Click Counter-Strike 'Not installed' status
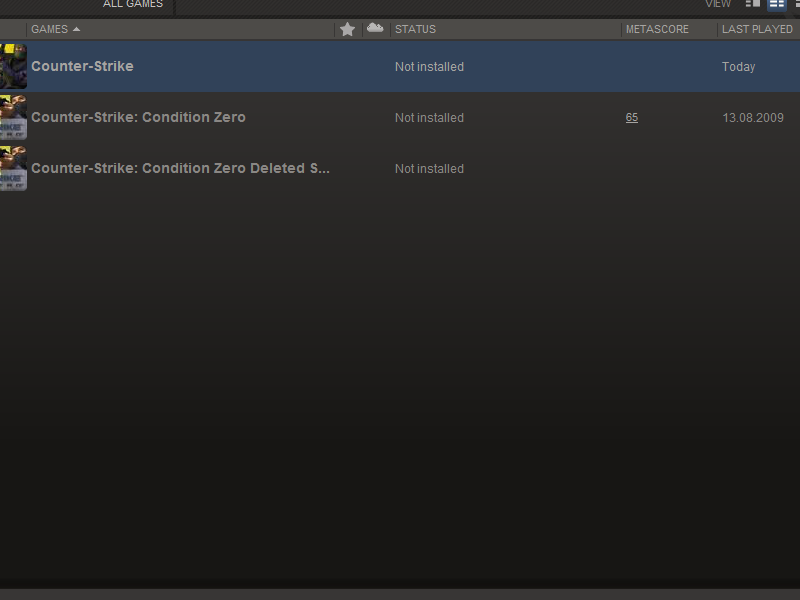This screenshot has height=600, width=800. click(x=429, y=67)
